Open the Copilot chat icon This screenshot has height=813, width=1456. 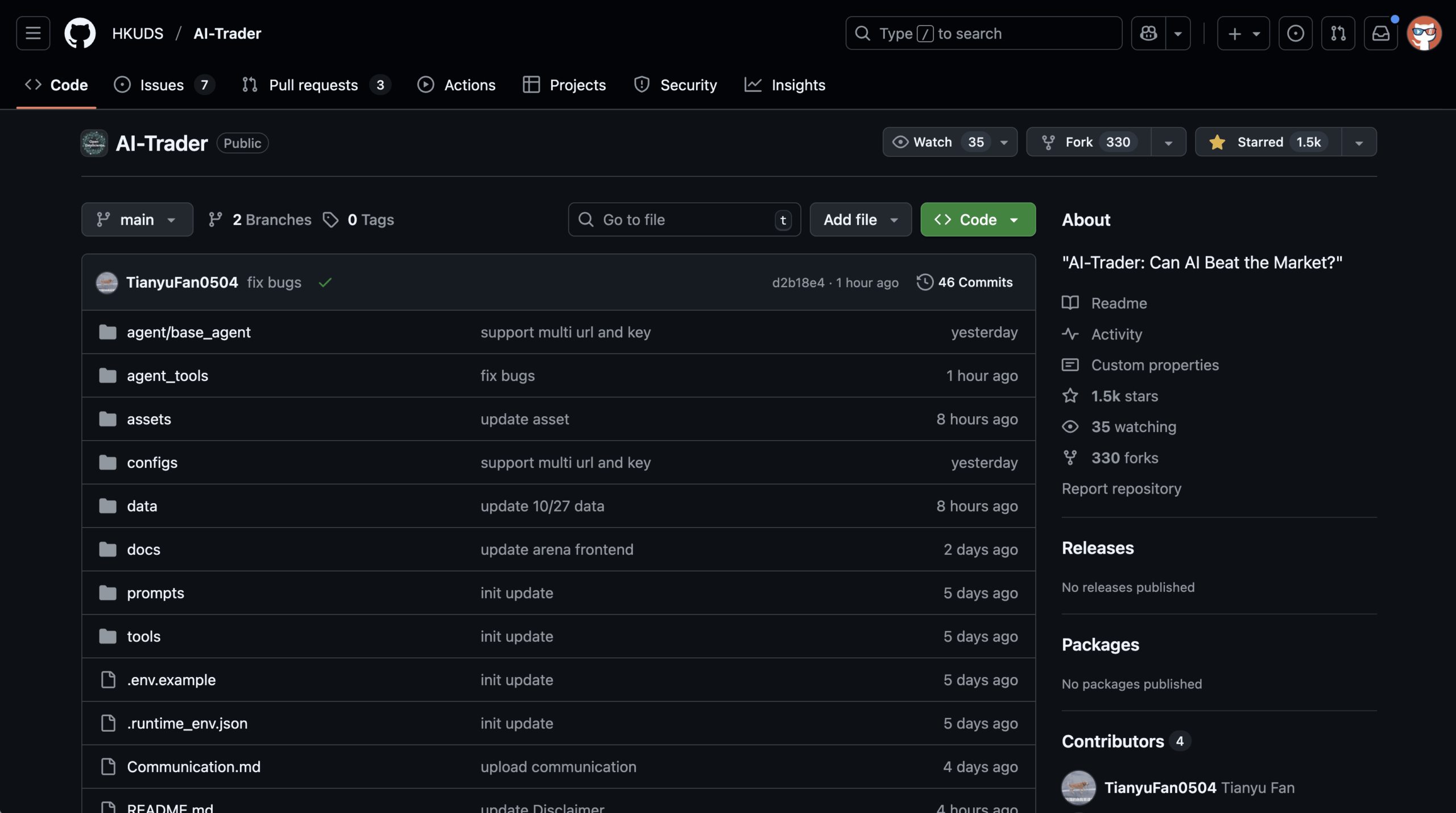tap(1148, 33)
